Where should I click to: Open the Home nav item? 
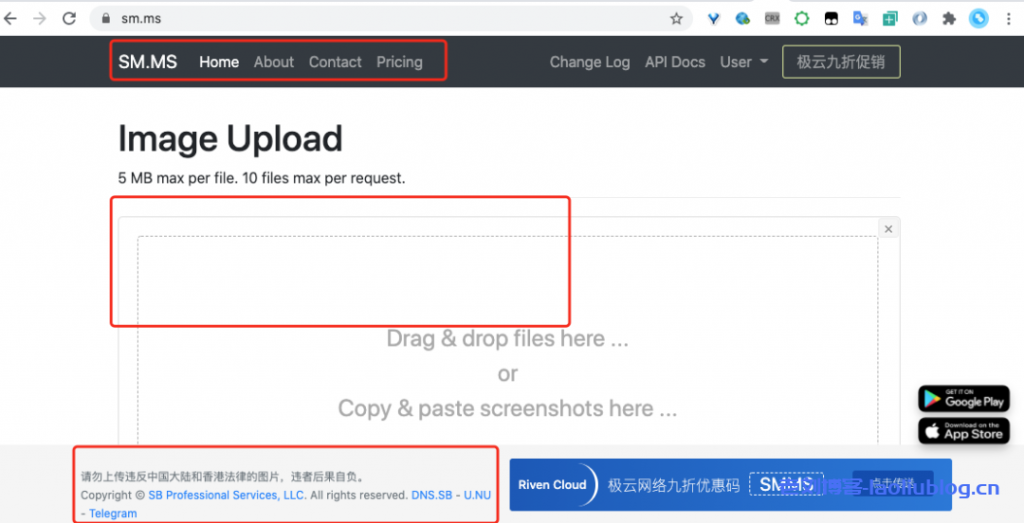click(219, 62)
